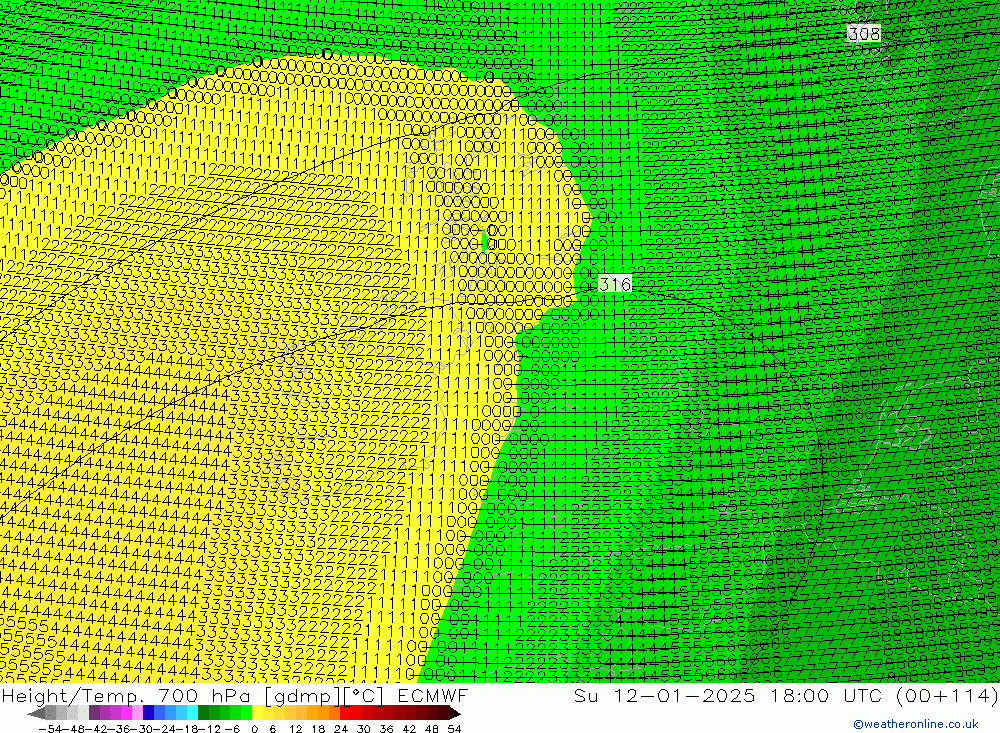Click the small green spot inside yellow area
Image resolution: width=1000 pixels, height=733 pixels.
point(485,240)
